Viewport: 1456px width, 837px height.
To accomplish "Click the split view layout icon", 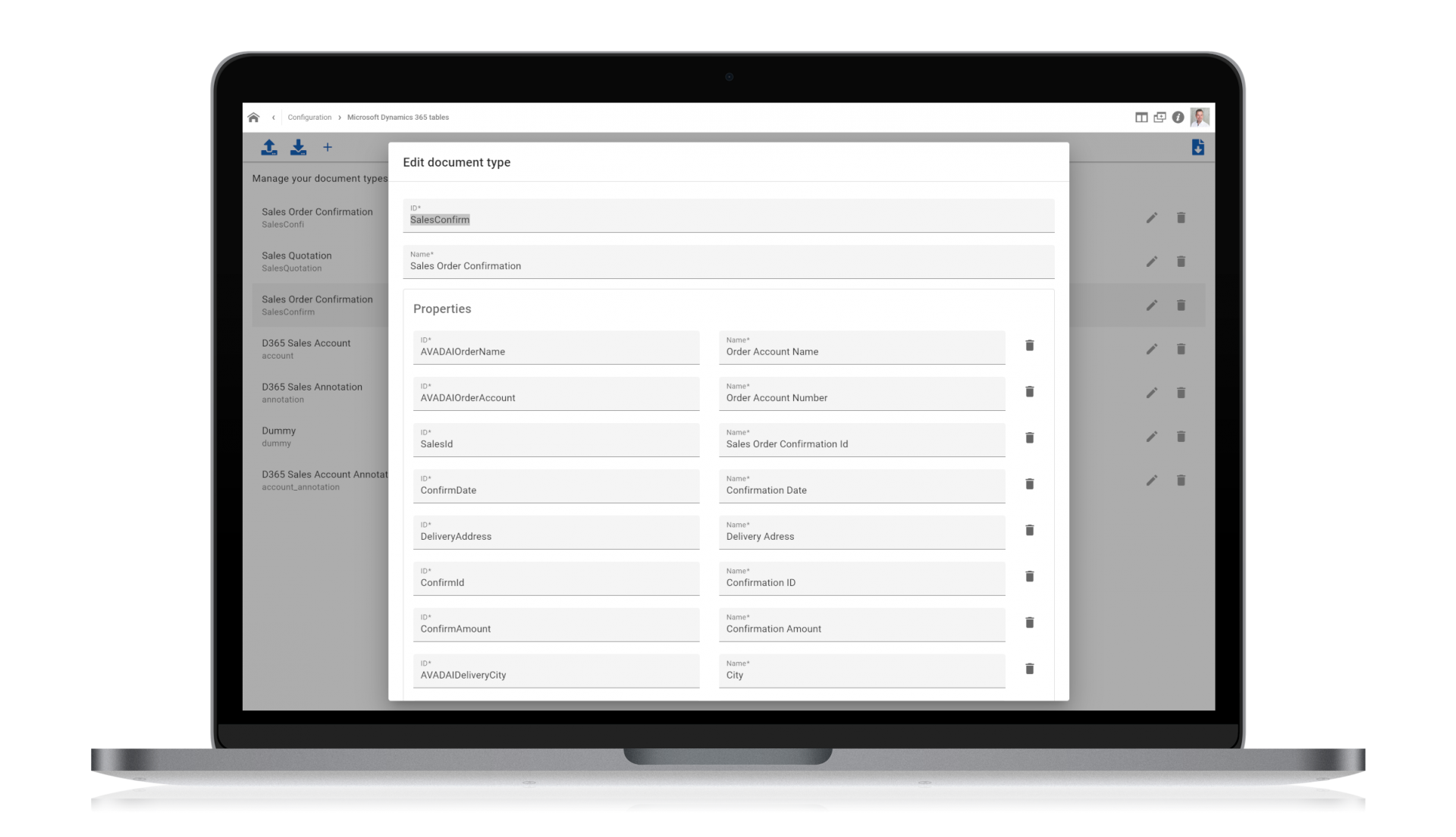I will click(x=1141, y=118).
